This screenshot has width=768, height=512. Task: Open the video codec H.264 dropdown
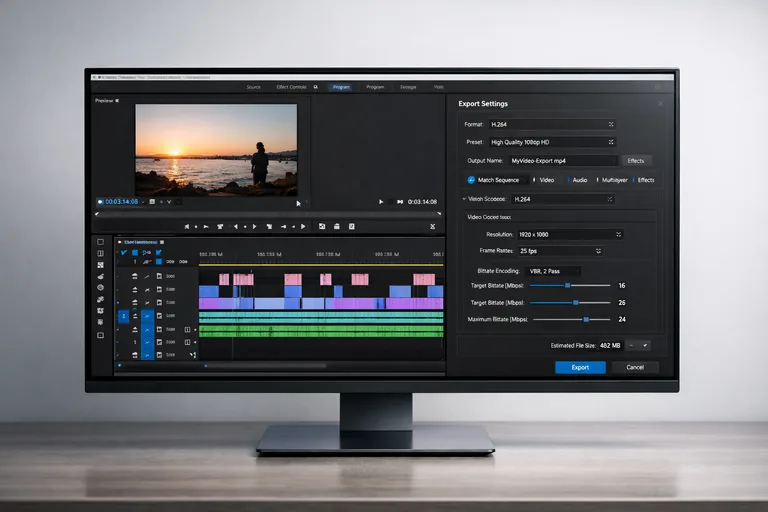tap(563, 199)
